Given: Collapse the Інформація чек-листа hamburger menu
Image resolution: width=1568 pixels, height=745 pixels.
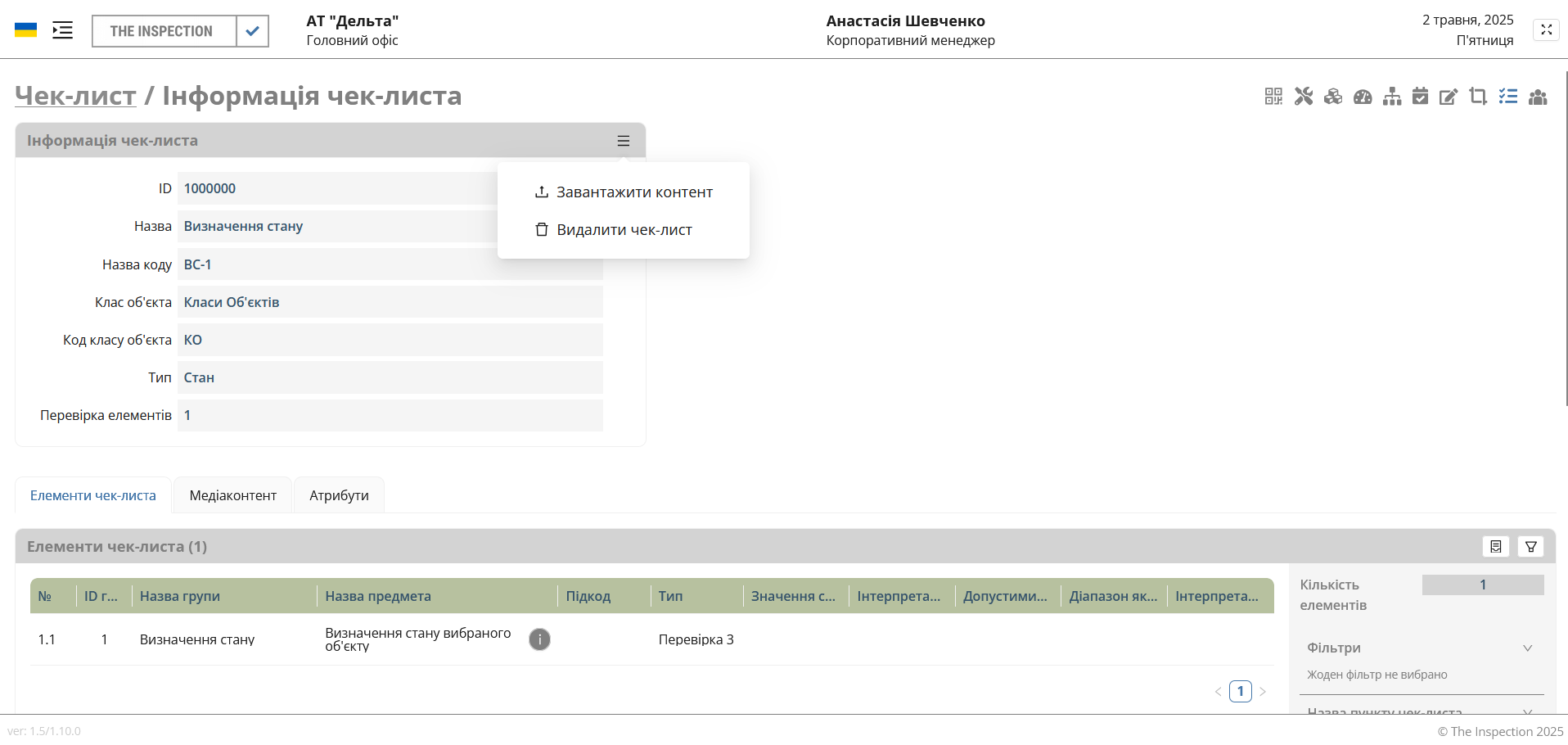Looking at the screenshot, I should pyautogui.click(x=624, y=141).
